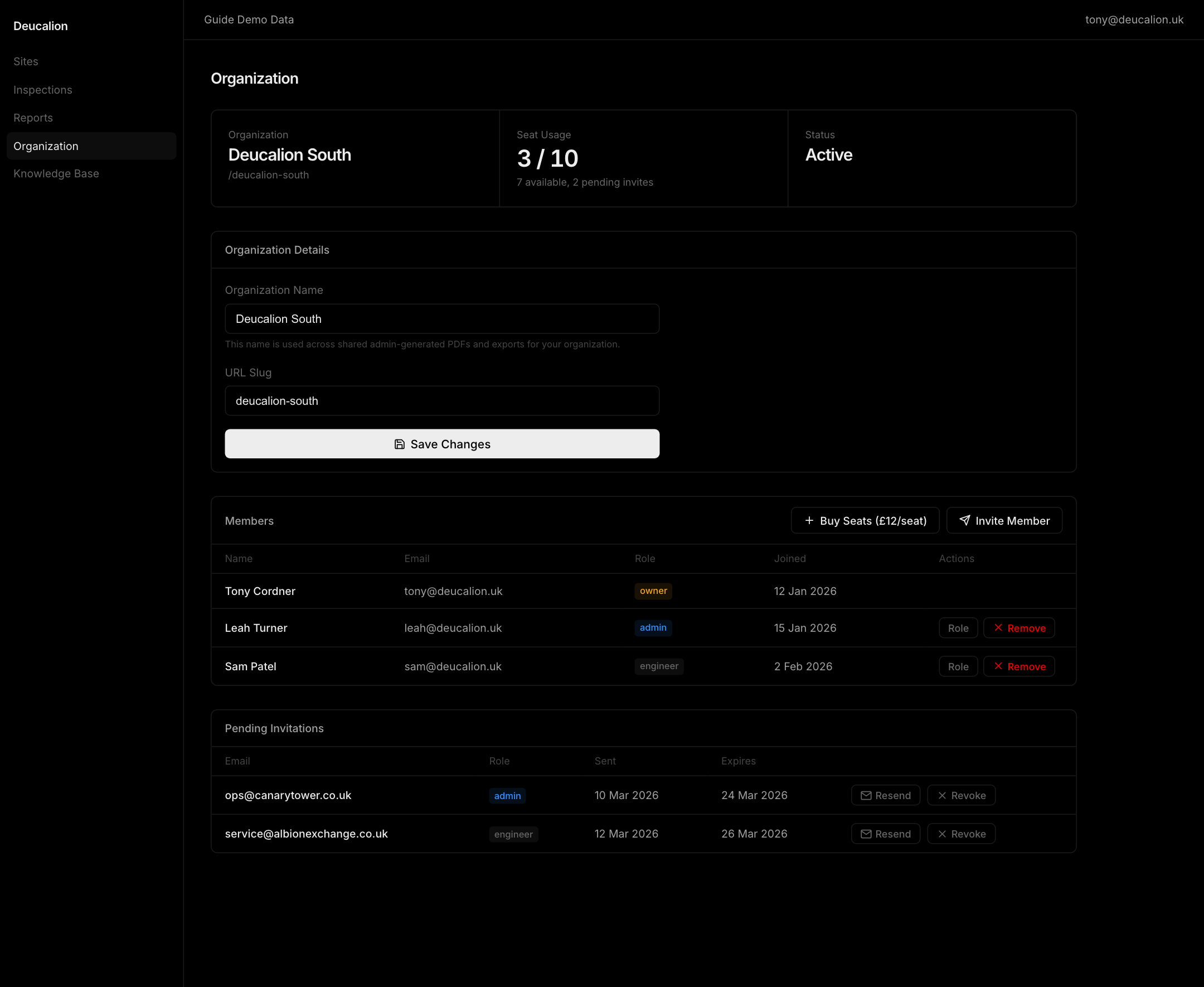Click the X icon on Revoke for ops@canarytower.co.uk
The height and width of the screenshot is (987, 1204).
[942, 795]
